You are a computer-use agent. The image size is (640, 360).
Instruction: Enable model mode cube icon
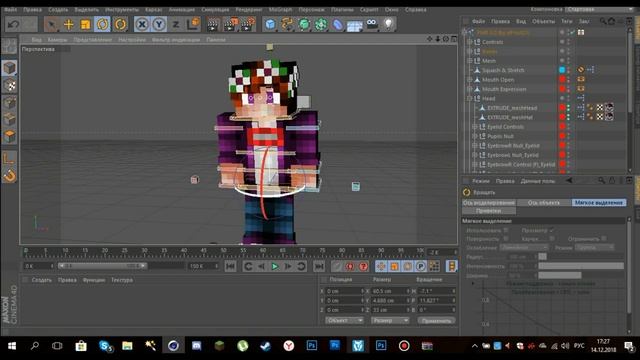(x=9, y=68)
